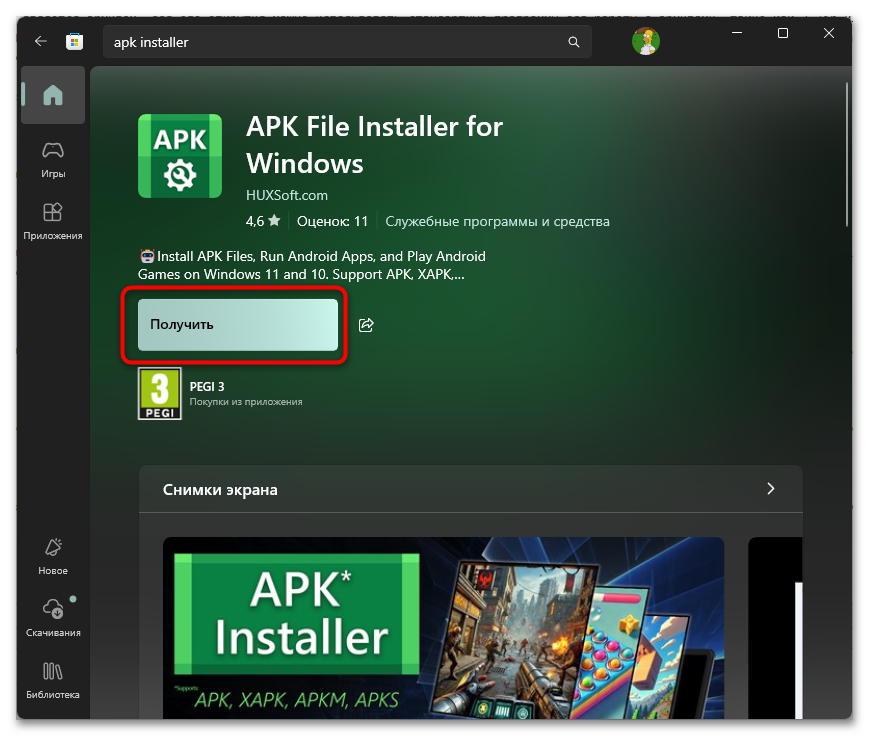This screenshot has height=736, width=869.
Task: Click the APK File Installer app icon
Action: [x=180, y=156]
